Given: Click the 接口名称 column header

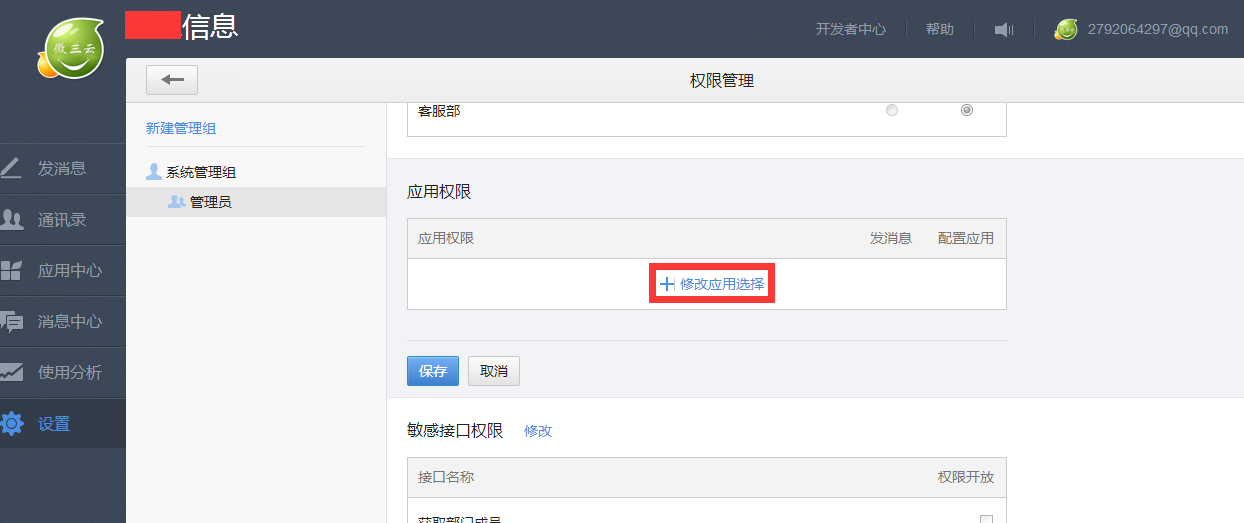Looking at the screenshot, I should [x=446, y=477].
